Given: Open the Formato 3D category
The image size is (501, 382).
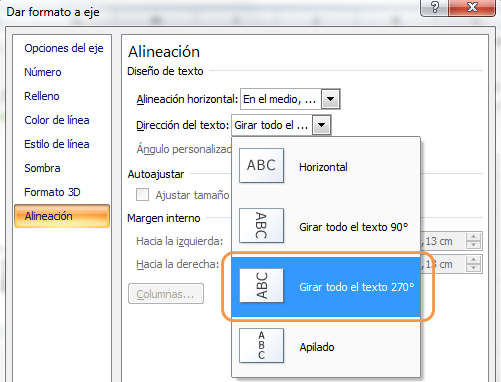Looking at the screenshot, I should click(52, 192).
